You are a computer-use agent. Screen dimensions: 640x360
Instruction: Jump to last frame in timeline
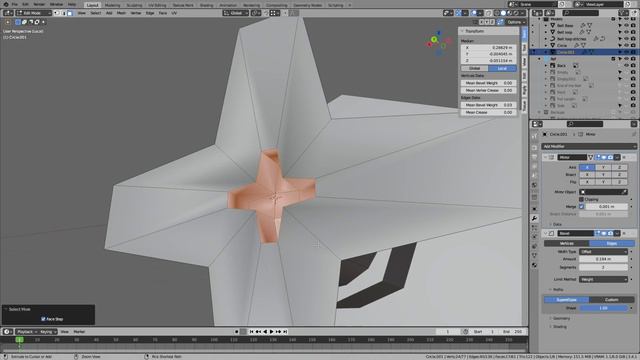click(285, 332)
